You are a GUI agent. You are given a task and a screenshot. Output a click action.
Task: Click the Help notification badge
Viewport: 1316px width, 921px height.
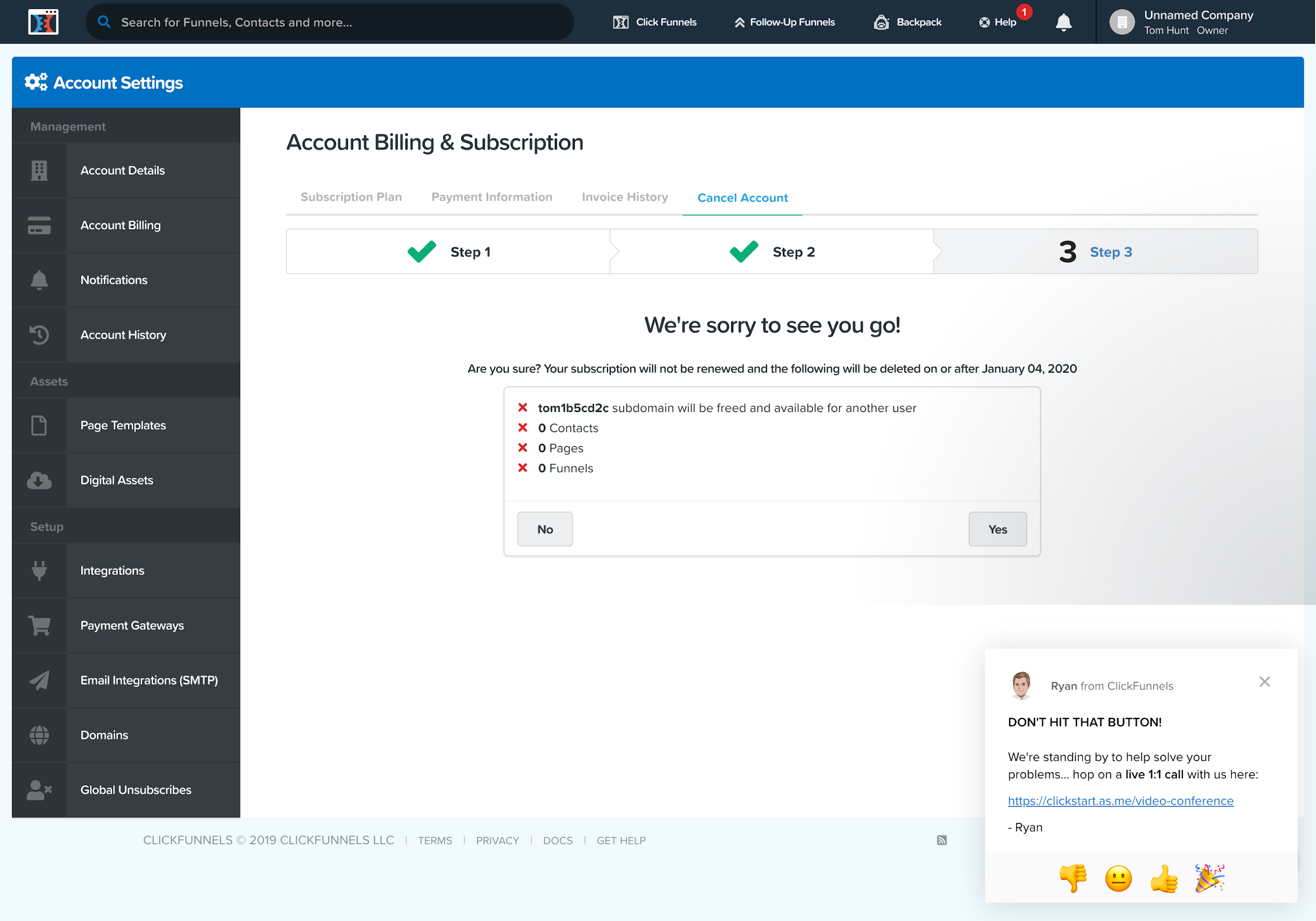click(x=1024, y=12)
